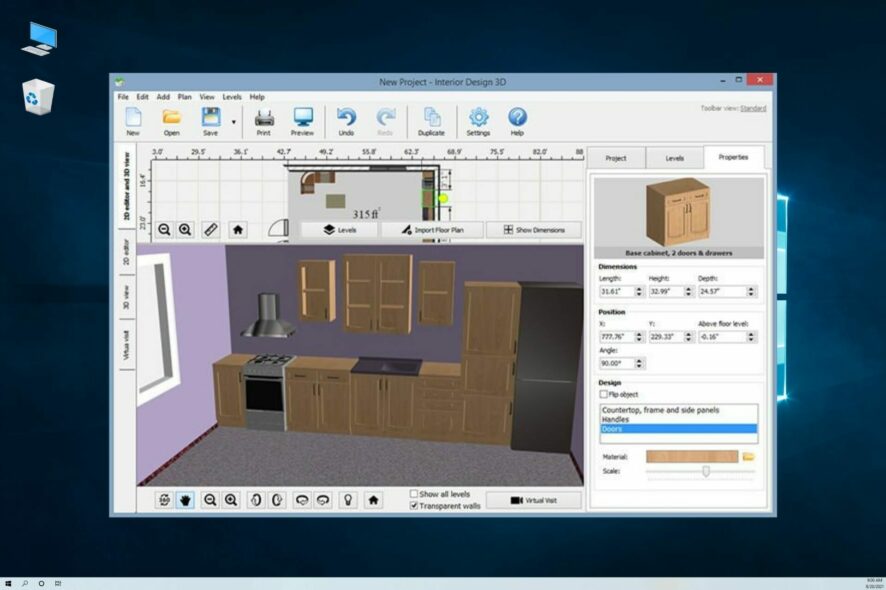Adjust Length stepper arrows
The width and height of the screenshot is (886, 590).
click(x=639, y=292)
